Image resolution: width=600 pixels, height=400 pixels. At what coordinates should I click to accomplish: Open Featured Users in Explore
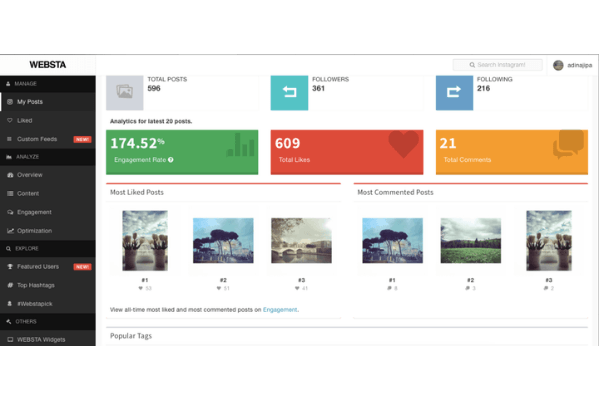(48, 266)
